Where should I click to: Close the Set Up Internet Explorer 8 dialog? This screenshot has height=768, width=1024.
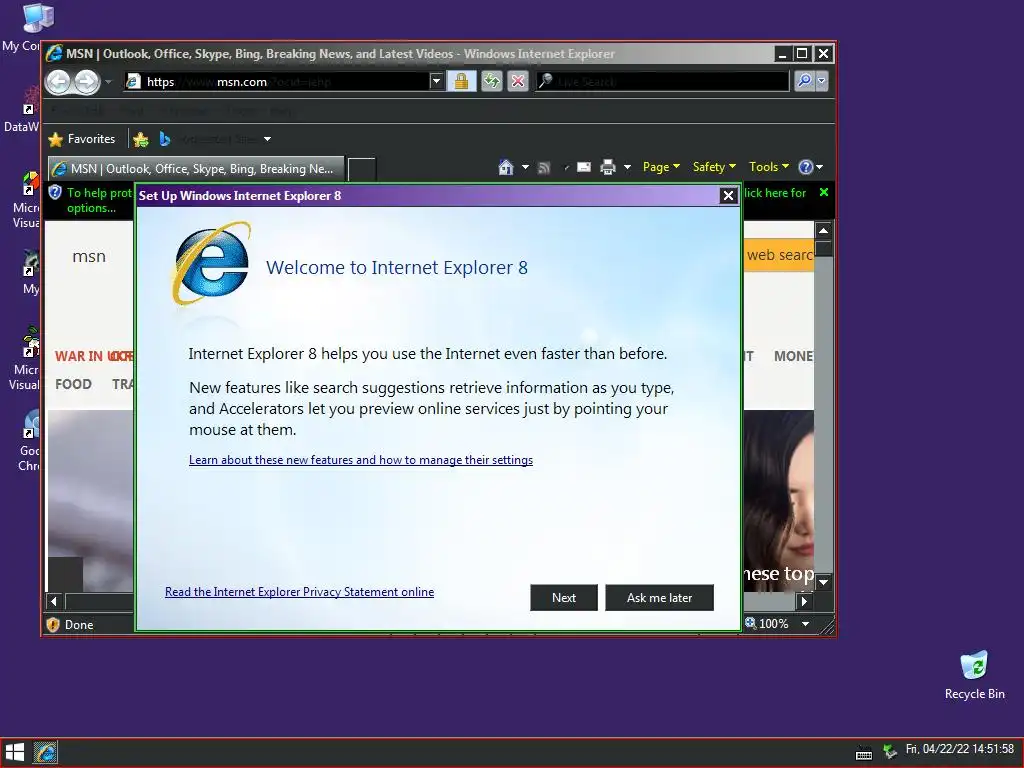coord(728,195)
